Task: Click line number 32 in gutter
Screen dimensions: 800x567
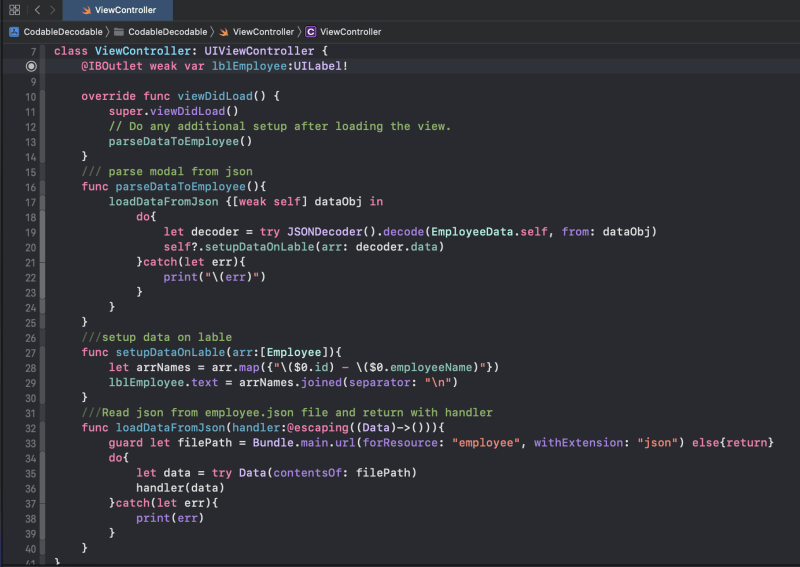Action: [31, 428]
